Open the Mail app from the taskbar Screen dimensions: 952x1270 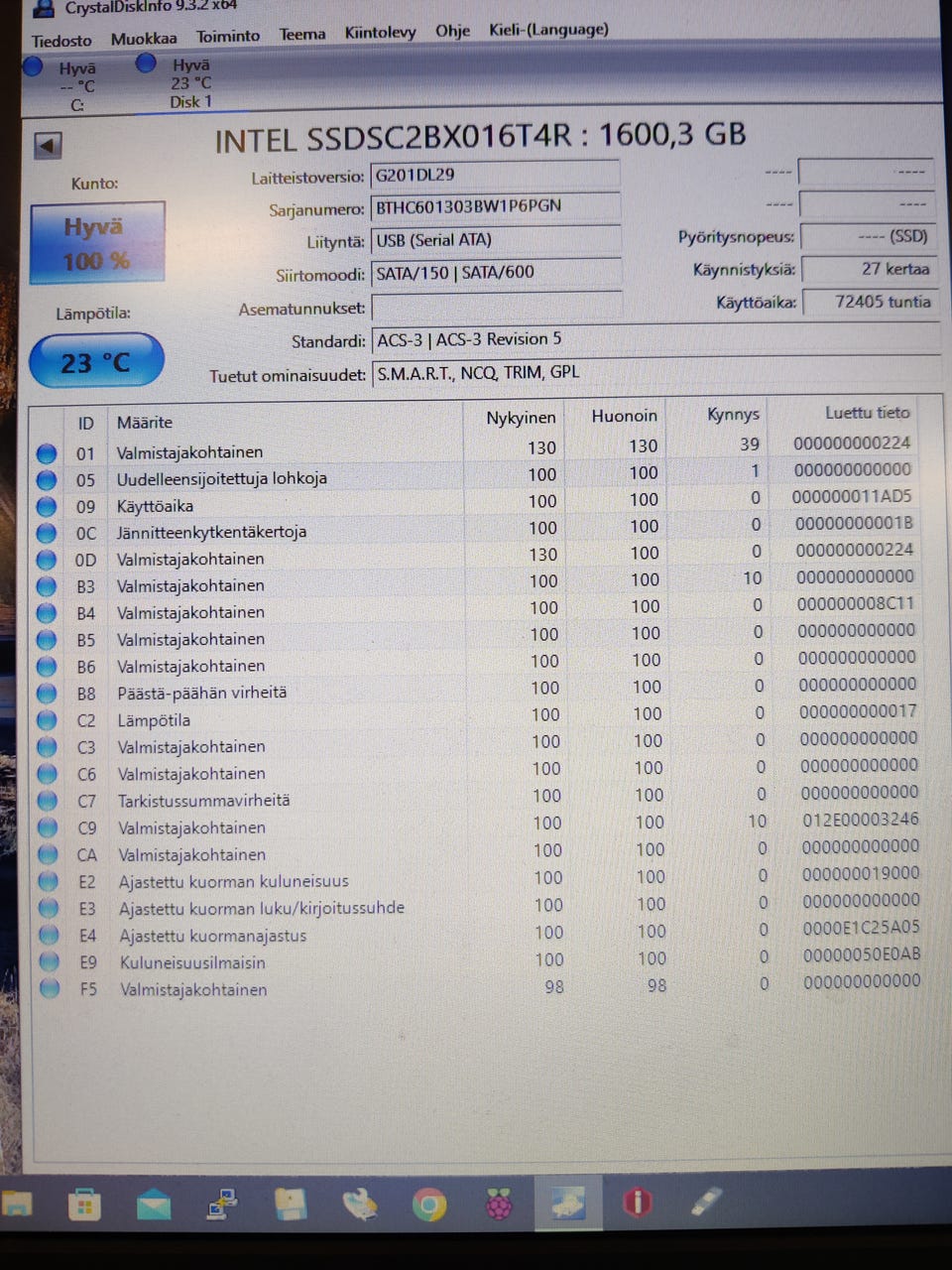tap(154, 1206)
